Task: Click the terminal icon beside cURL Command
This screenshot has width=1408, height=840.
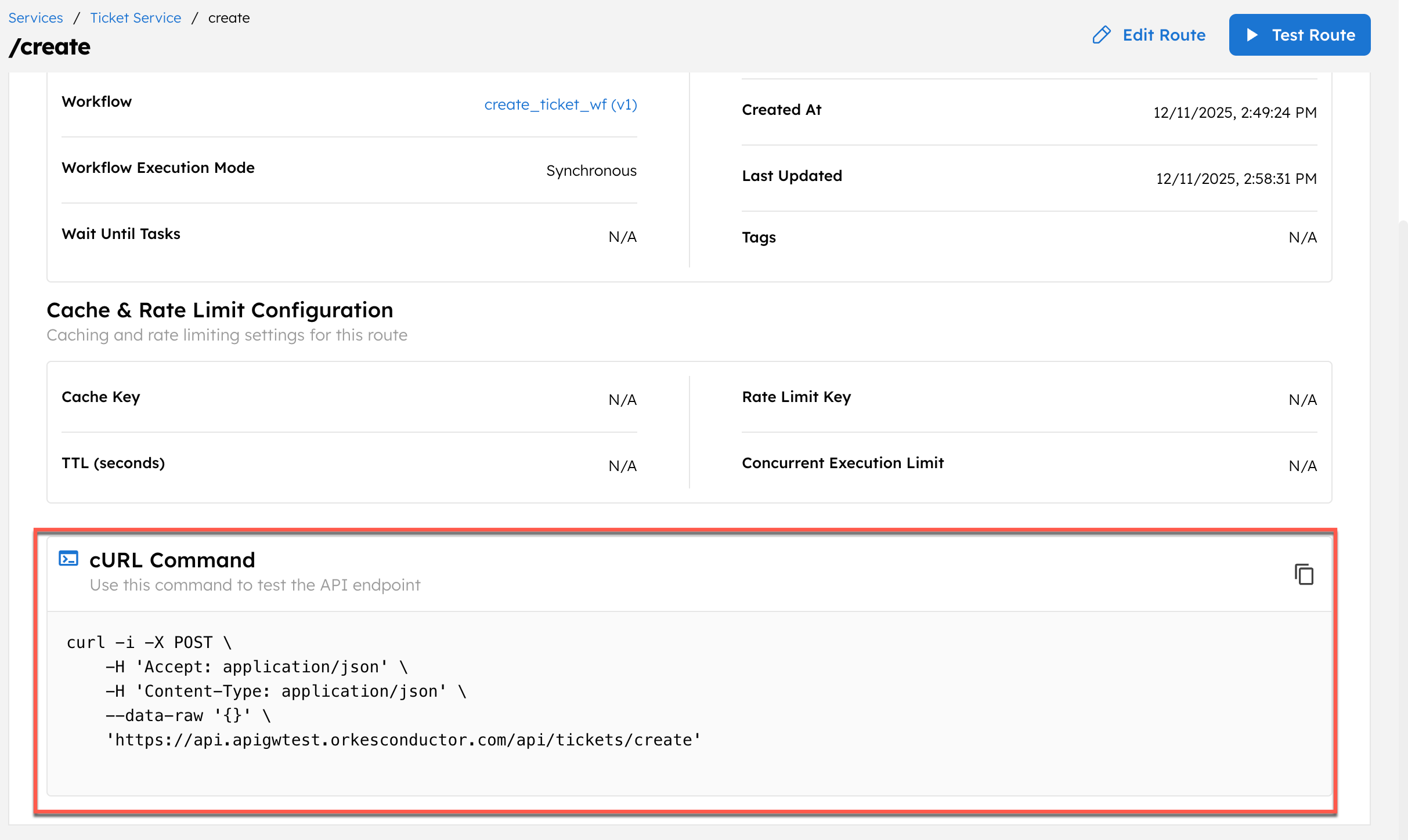Action: [68, 559]
